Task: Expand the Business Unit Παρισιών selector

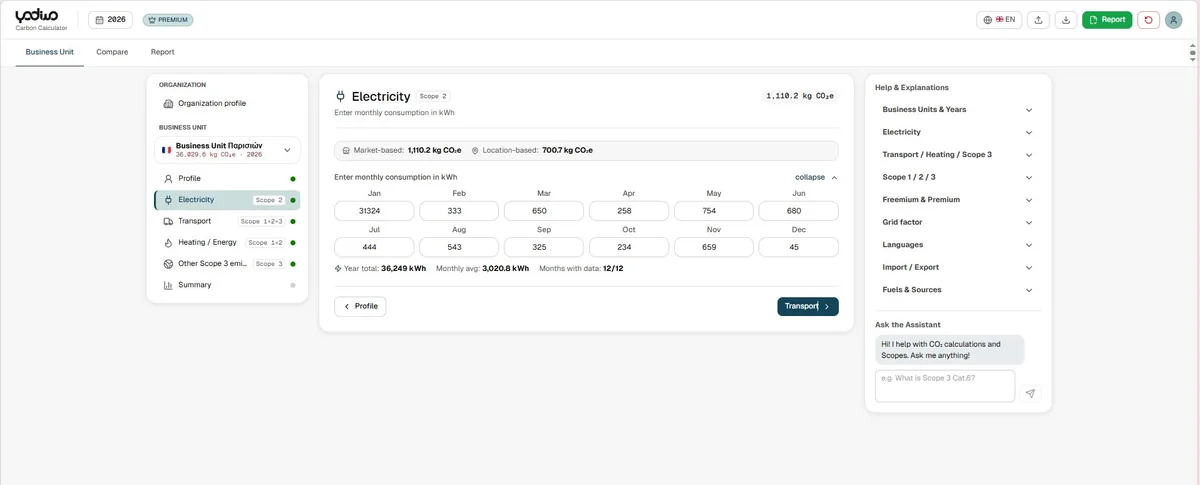Action: 227,150
